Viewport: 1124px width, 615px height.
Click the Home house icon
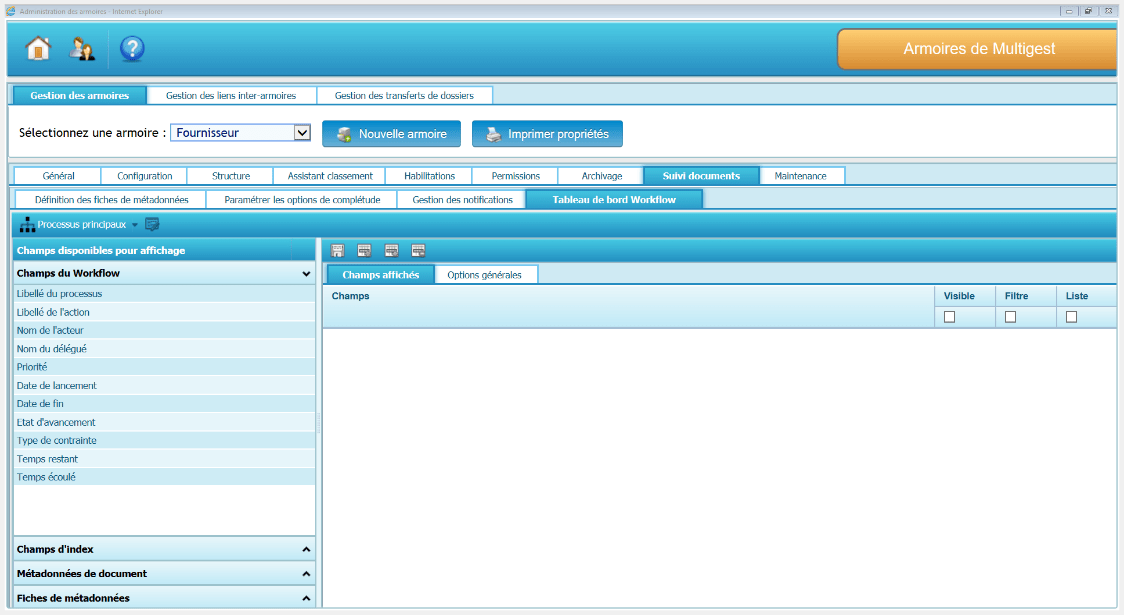(38, 48)
